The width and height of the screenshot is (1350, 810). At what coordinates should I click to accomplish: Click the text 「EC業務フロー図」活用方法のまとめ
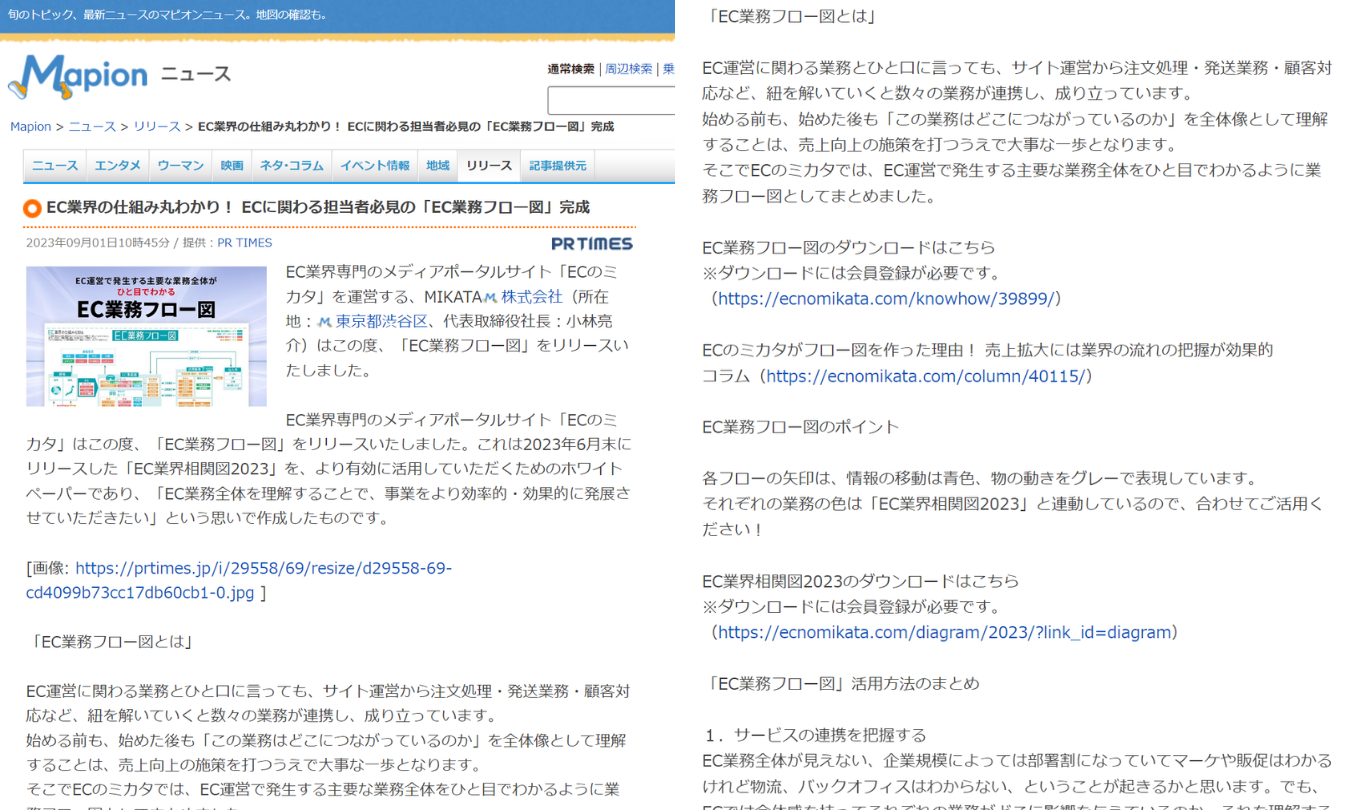tap(841, 684)
